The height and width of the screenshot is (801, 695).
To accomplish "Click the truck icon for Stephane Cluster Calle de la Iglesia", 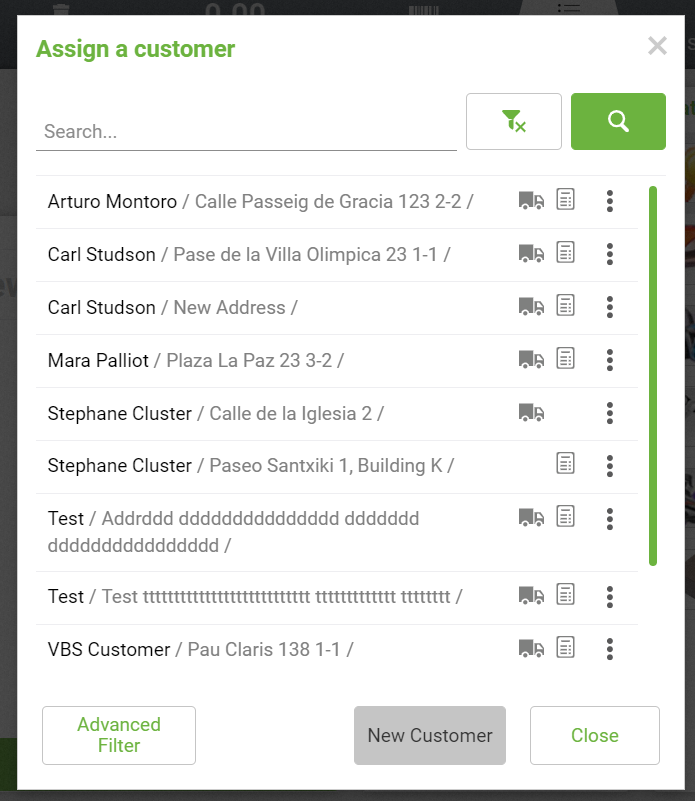I will pyautogui.click(x=531, y=412).
